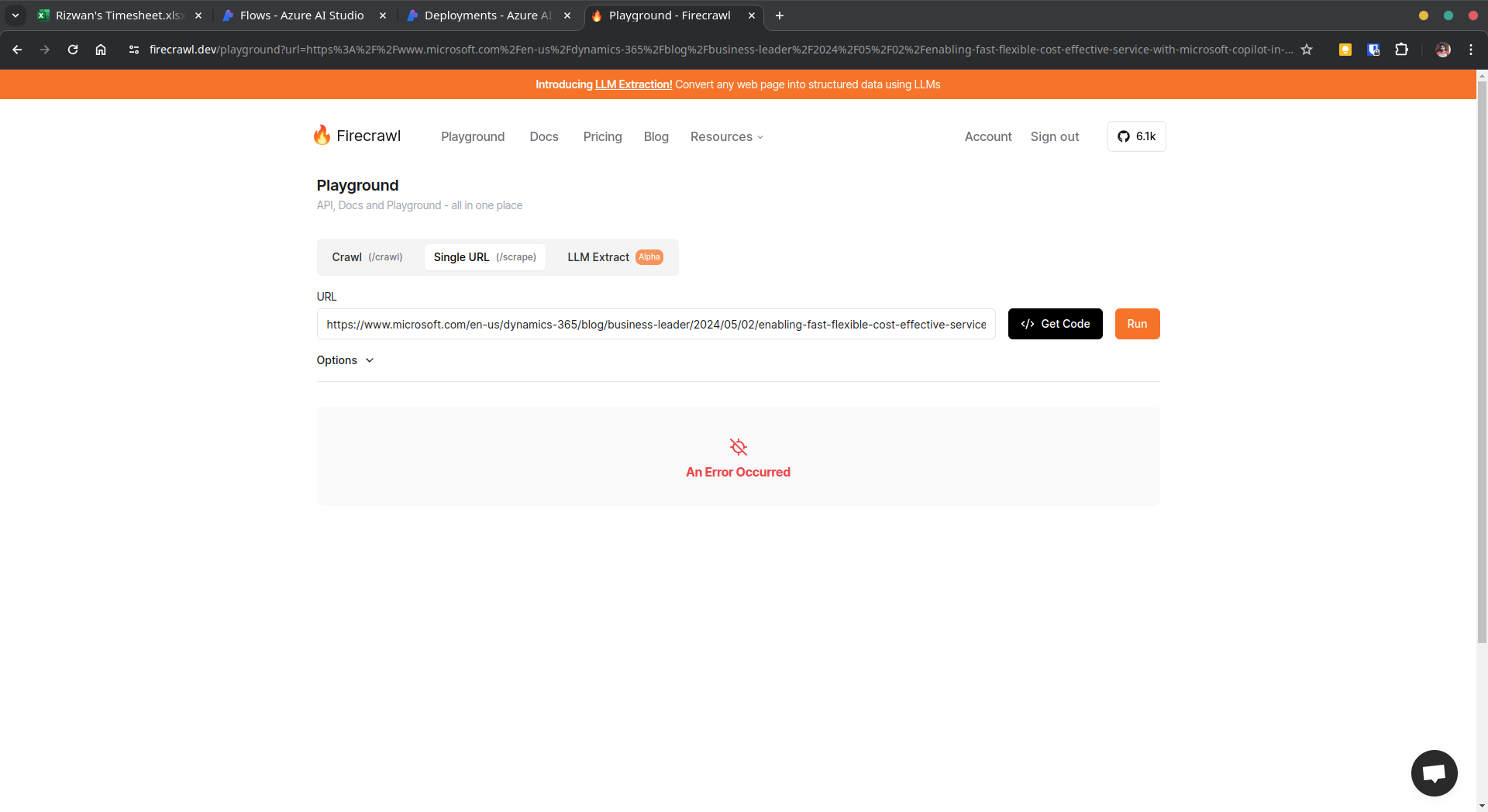Follow the LLM Extraction! banner link
Viewport: 1488px width, 812px height.
point(633,84)
